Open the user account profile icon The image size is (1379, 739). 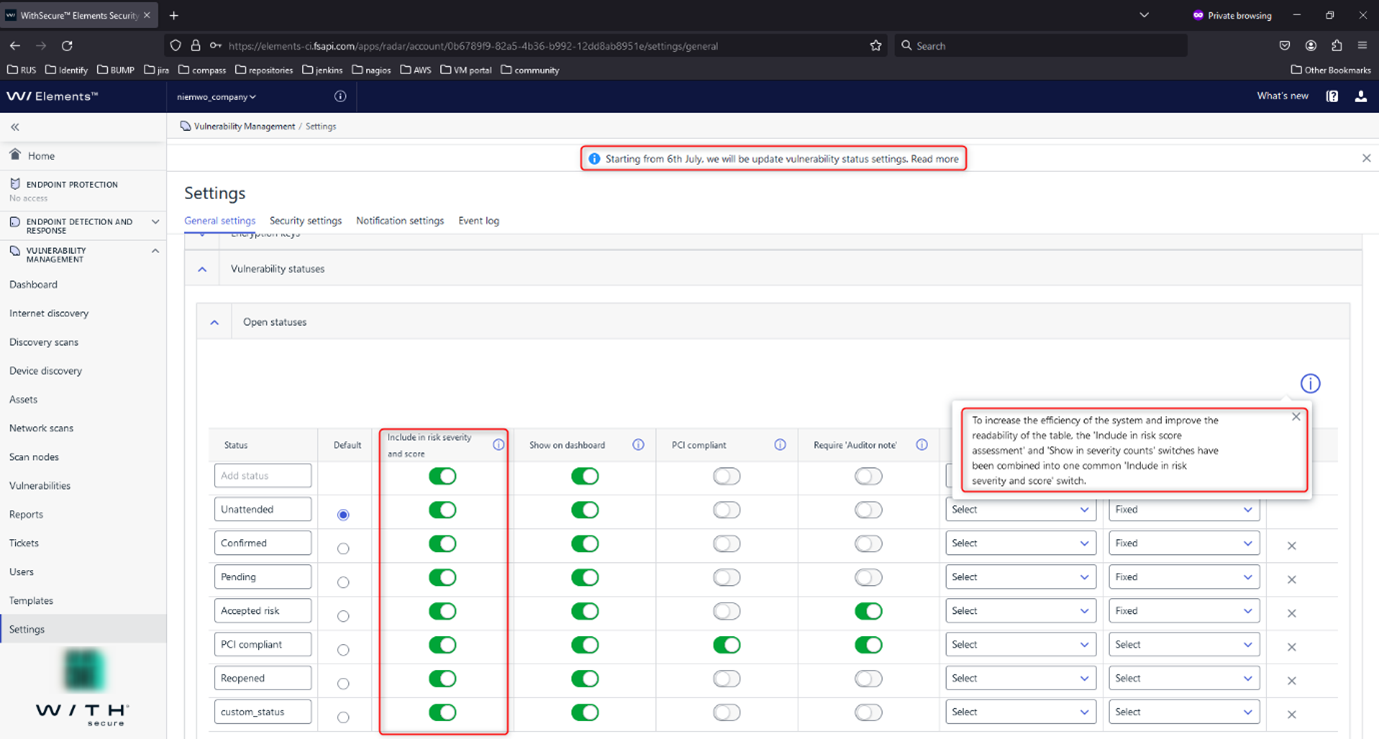point(1360,96)
